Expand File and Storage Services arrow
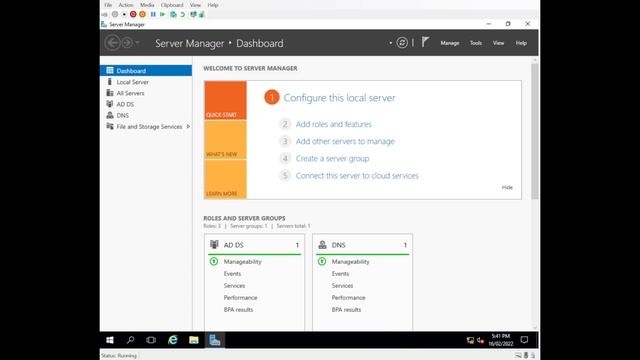The width and height of the screenshot is (640, 360). (188, 127)
